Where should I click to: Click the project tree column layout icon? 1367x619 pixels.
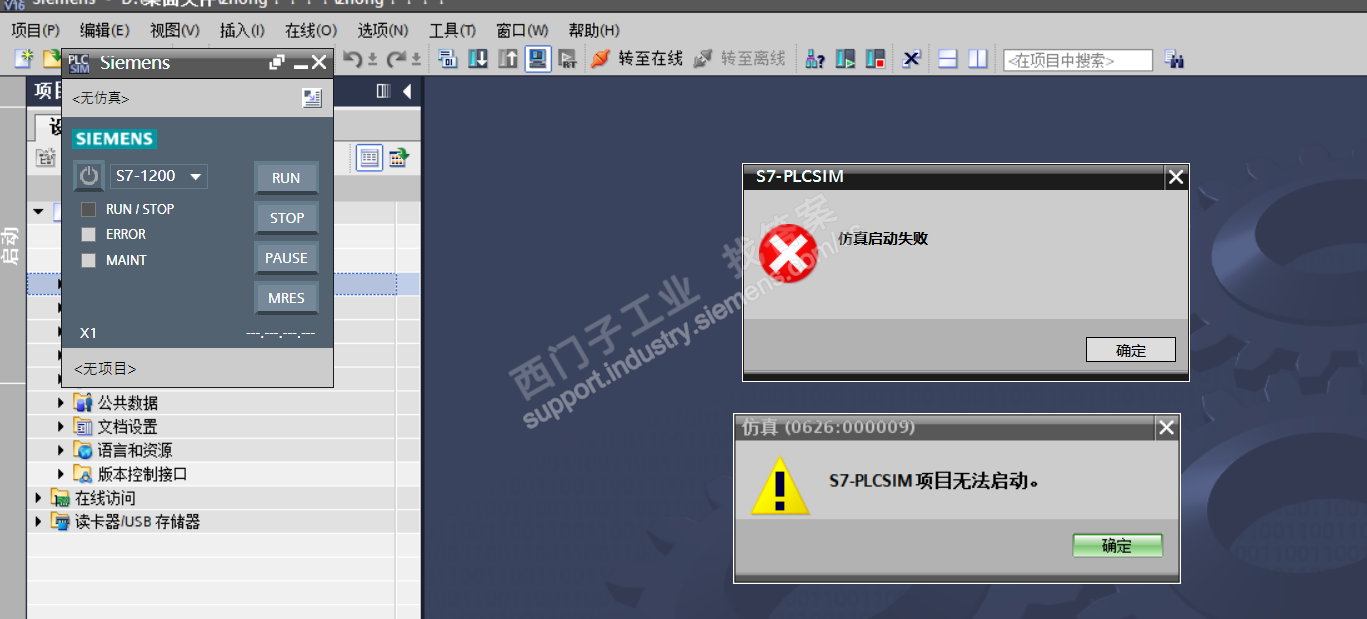click(x=383, y=91)
